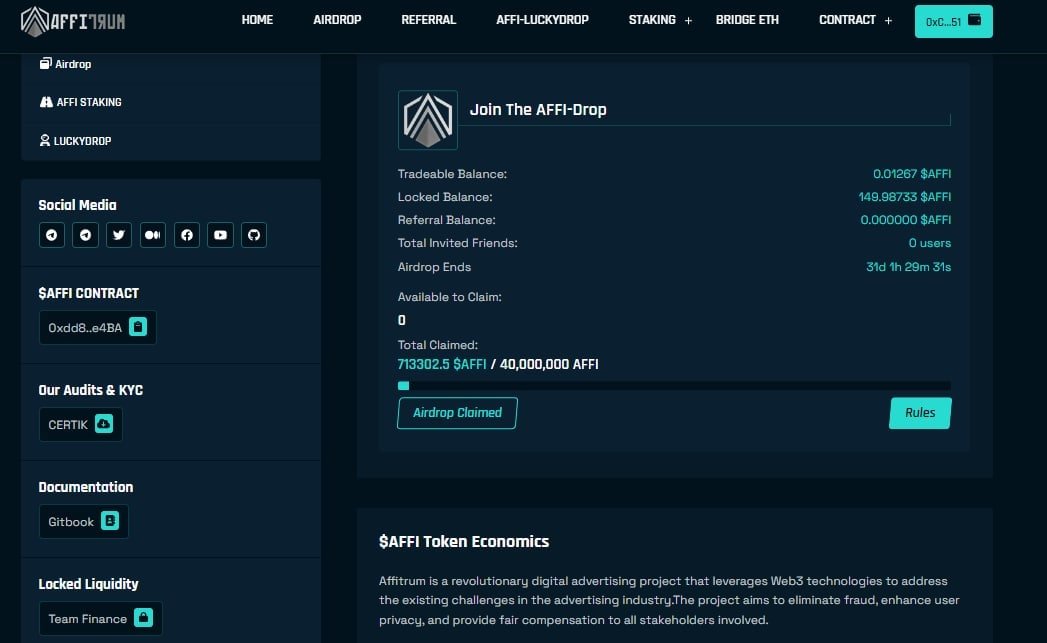The height and width of the screenshot is (643, 1047).
Task: Click the Airdrop Ends countdown timer
Action: tap(908, 266)
